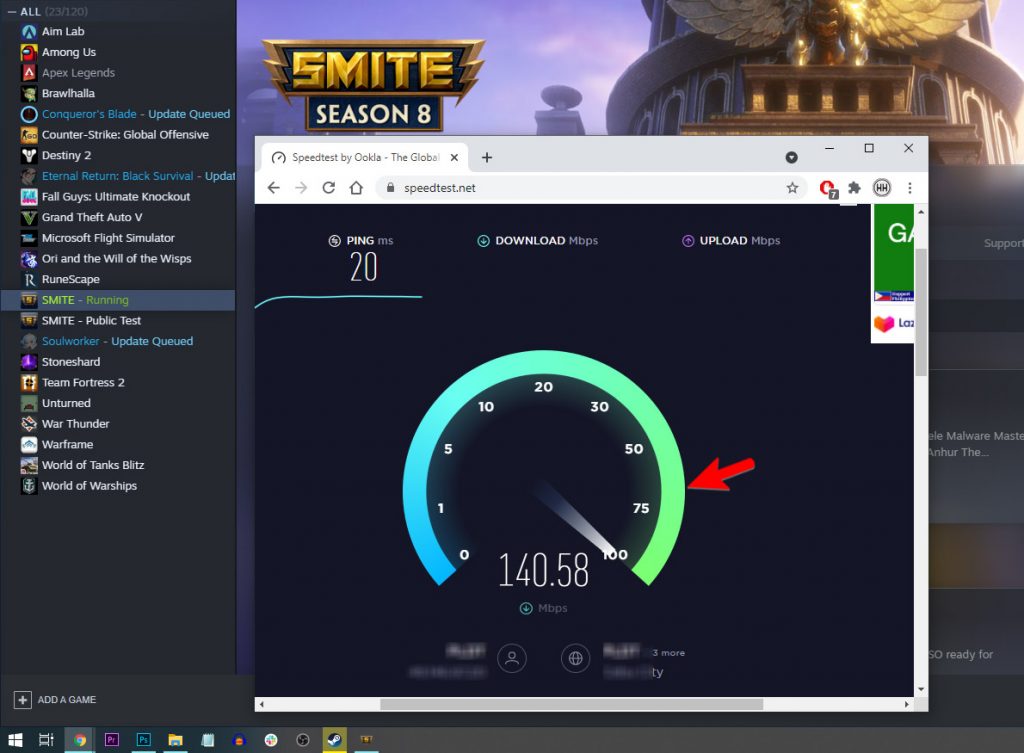The width and height of the screenshot is (1024, 753).
Task: Click DOWNLOAD Mbps label
Action: 547,240
